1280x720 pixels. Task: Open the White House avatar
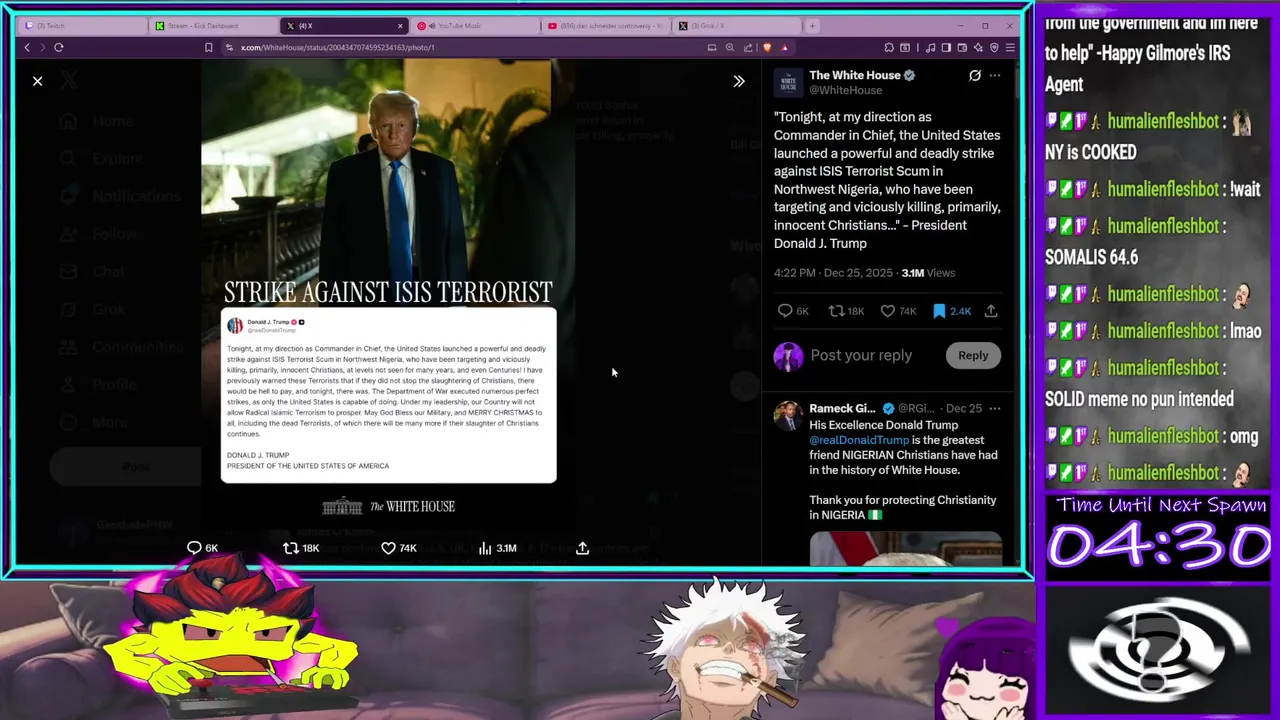click(788, 82)
